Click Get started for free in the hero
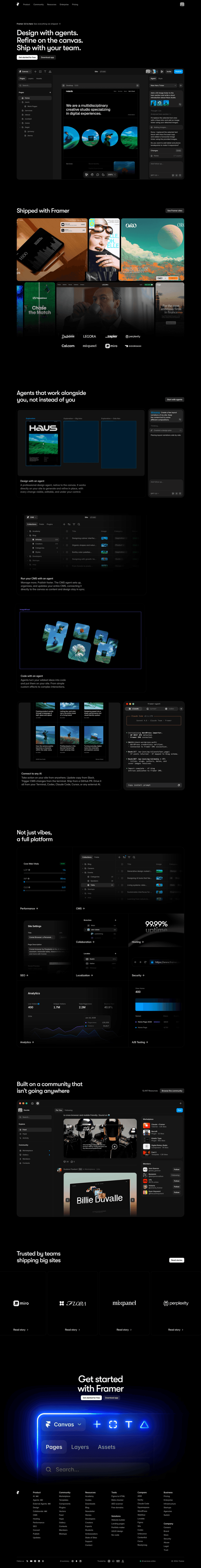Screen dimensions: 201x1568 27,57
